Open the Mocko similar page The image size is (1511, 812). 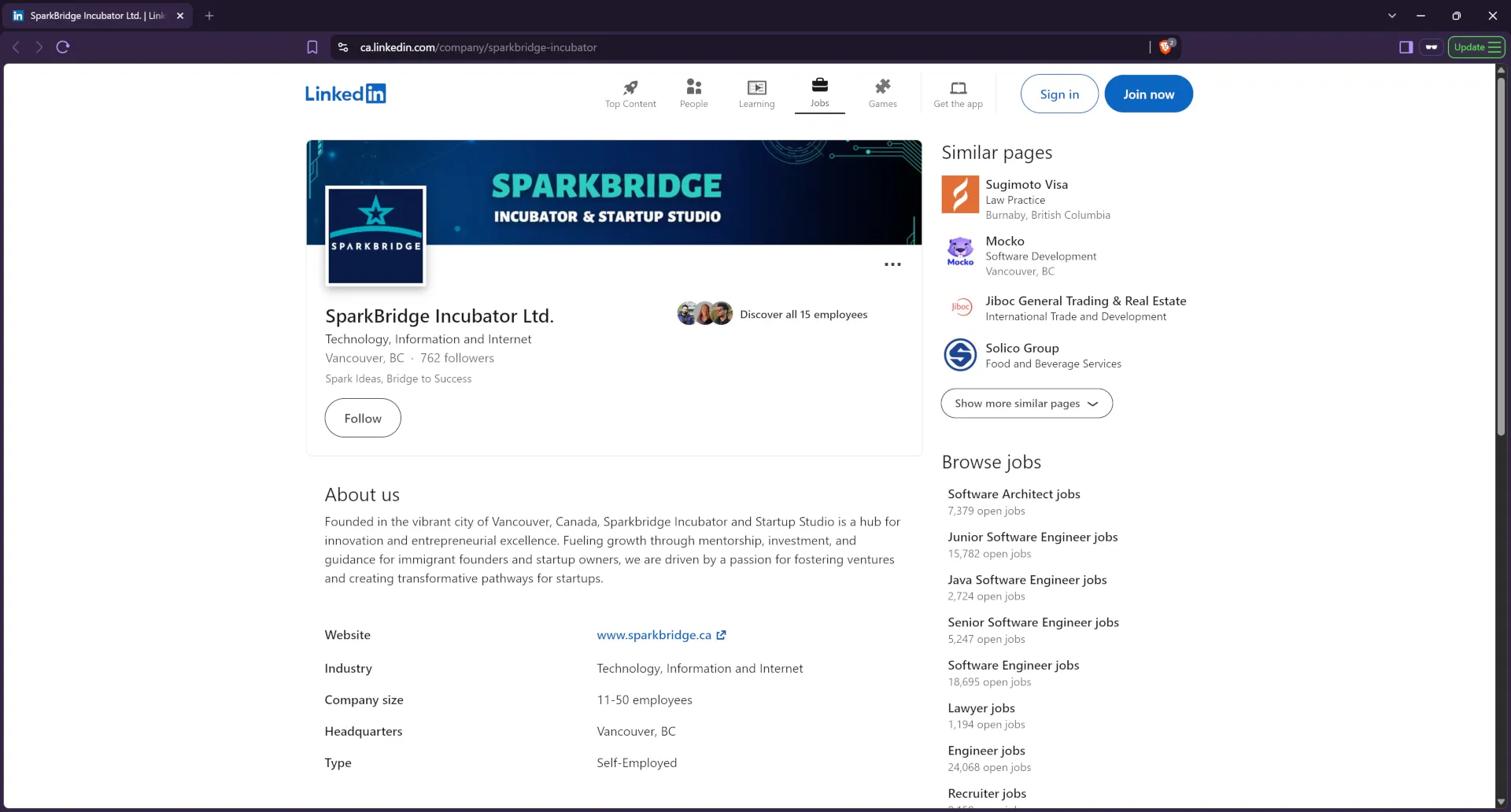(x=1005, y=241)
